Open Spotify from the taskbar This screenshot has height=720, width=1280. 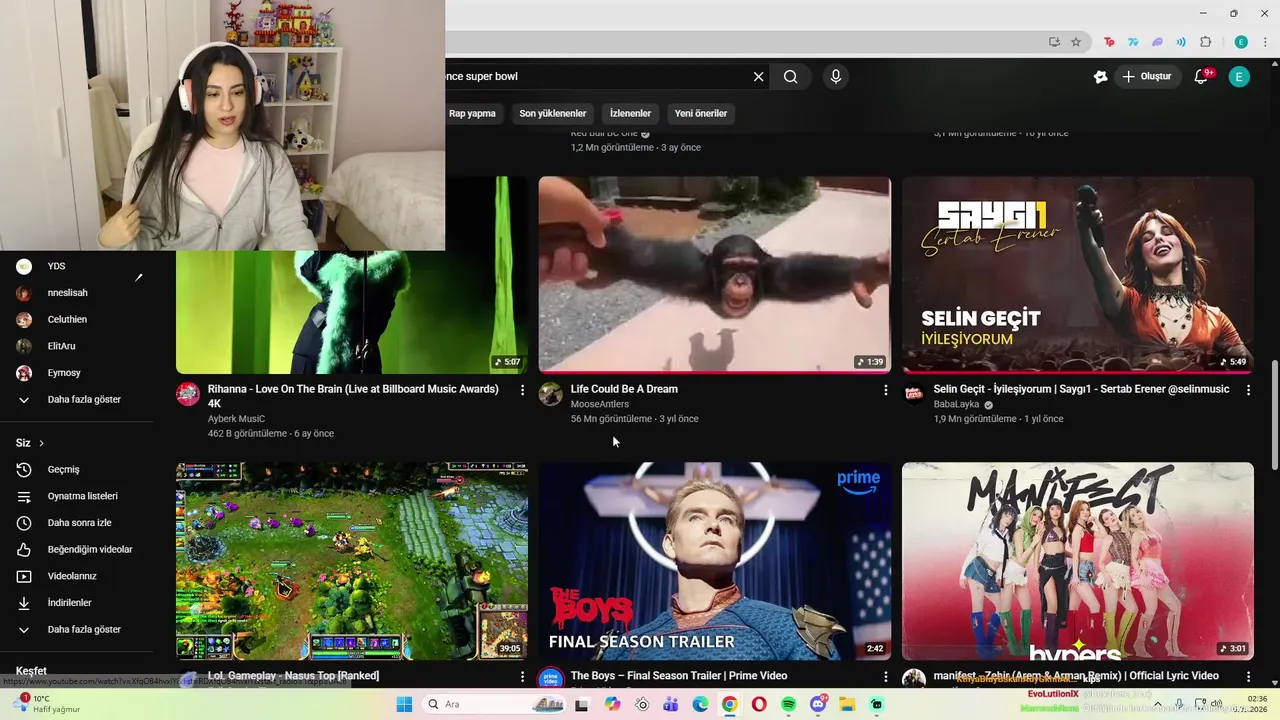tap(789, 704)
